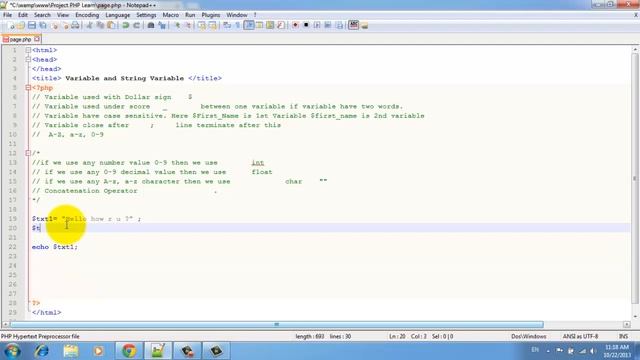Place cursor on 'echo $txt1;' line
Screen dimensions: 640x360
click(55, 247)
